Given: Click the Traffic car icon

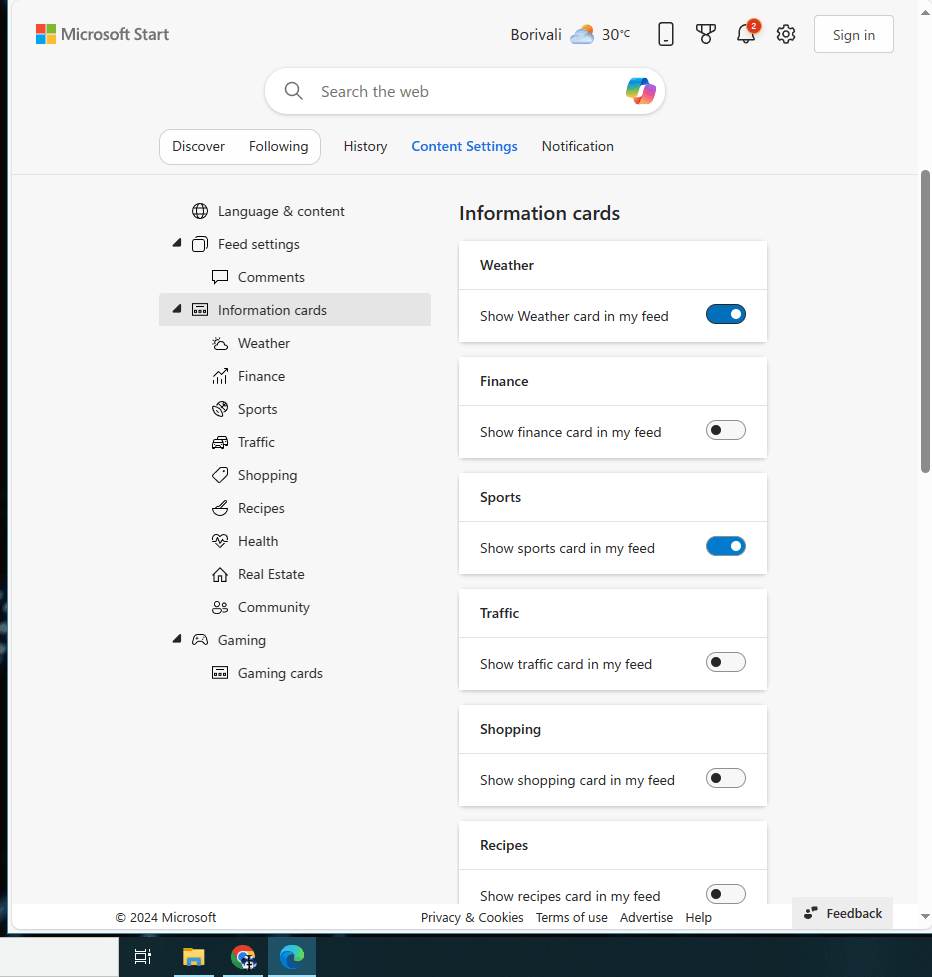Looking at the screenshot, I should [x=220, y=442].
